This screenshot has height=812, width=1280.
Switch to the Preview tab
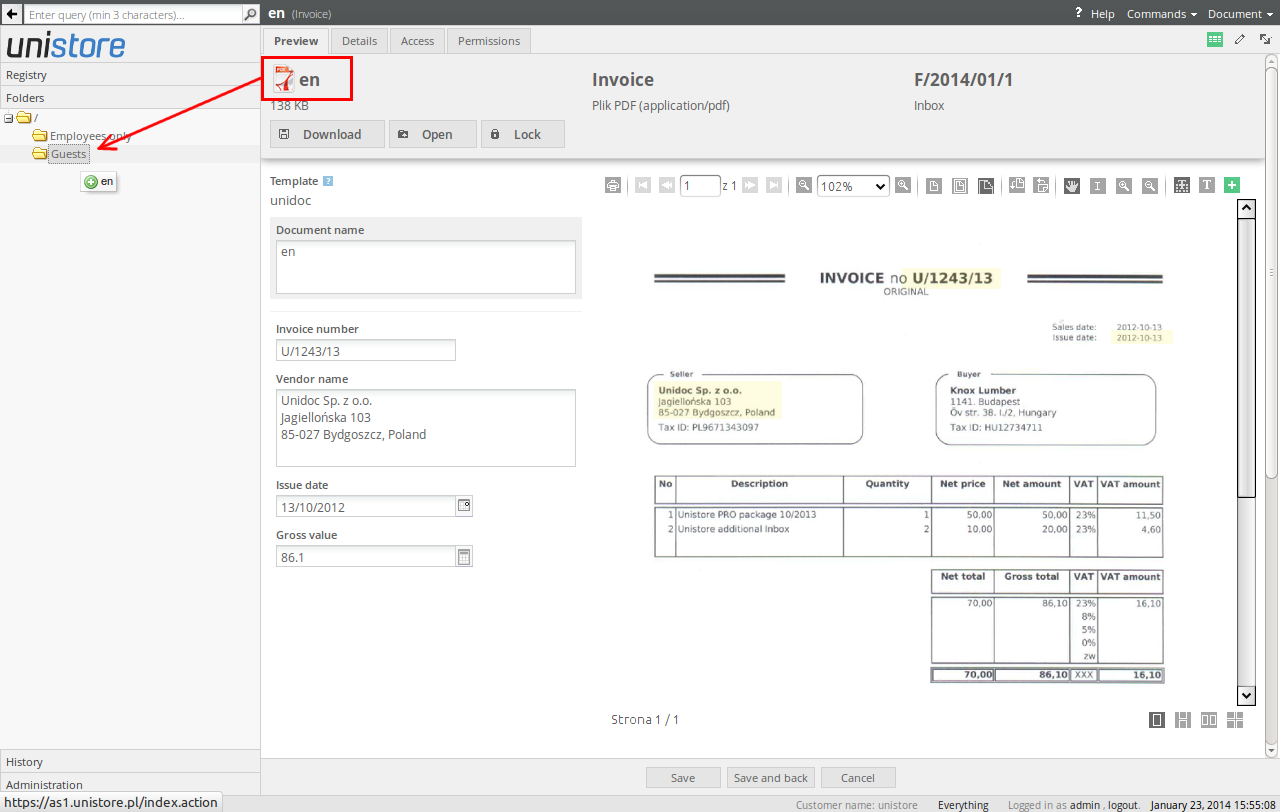coord(296,41)
